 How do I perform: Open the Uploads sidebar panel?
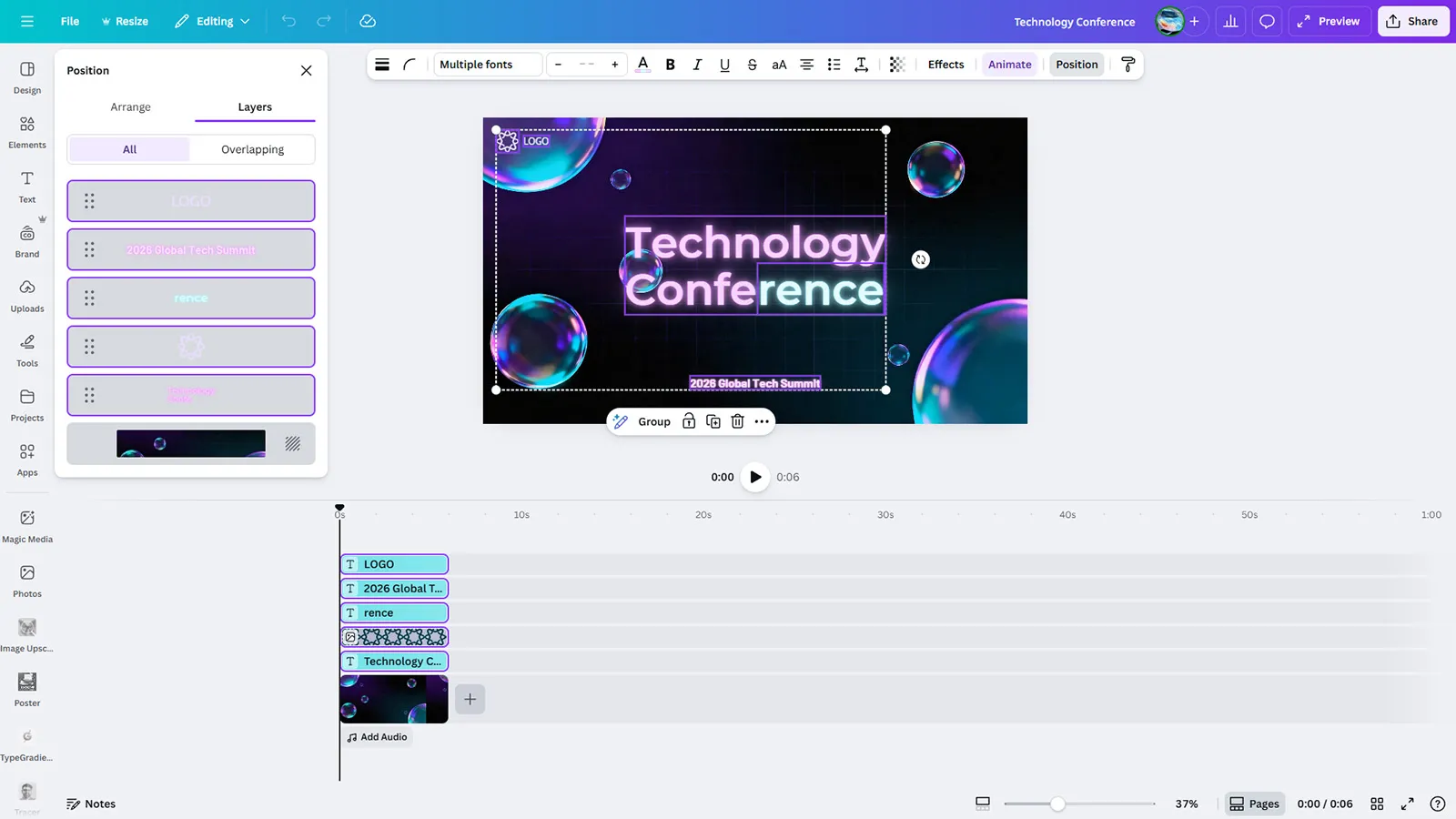pyautogui.click(x=27, y=296)
